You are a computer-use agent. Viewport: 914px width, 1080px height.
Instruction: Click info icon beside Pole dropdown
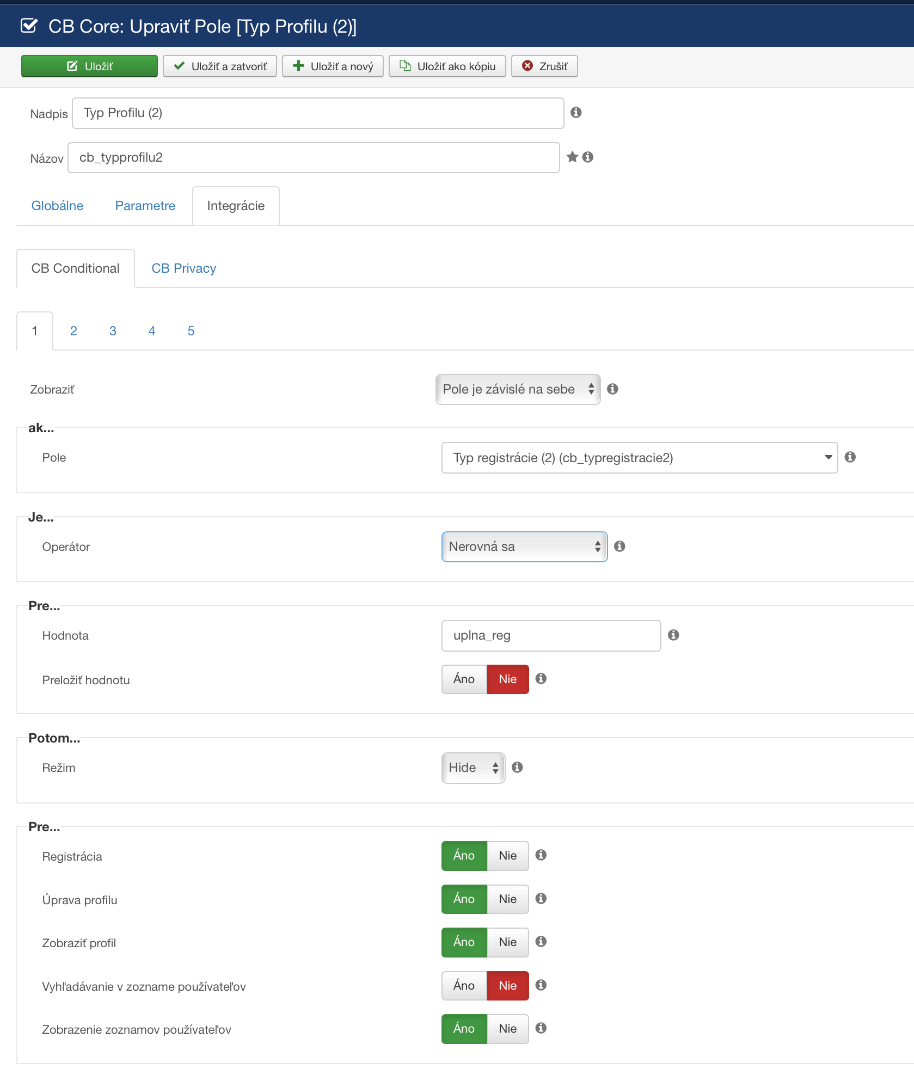(x=850, y=457)
